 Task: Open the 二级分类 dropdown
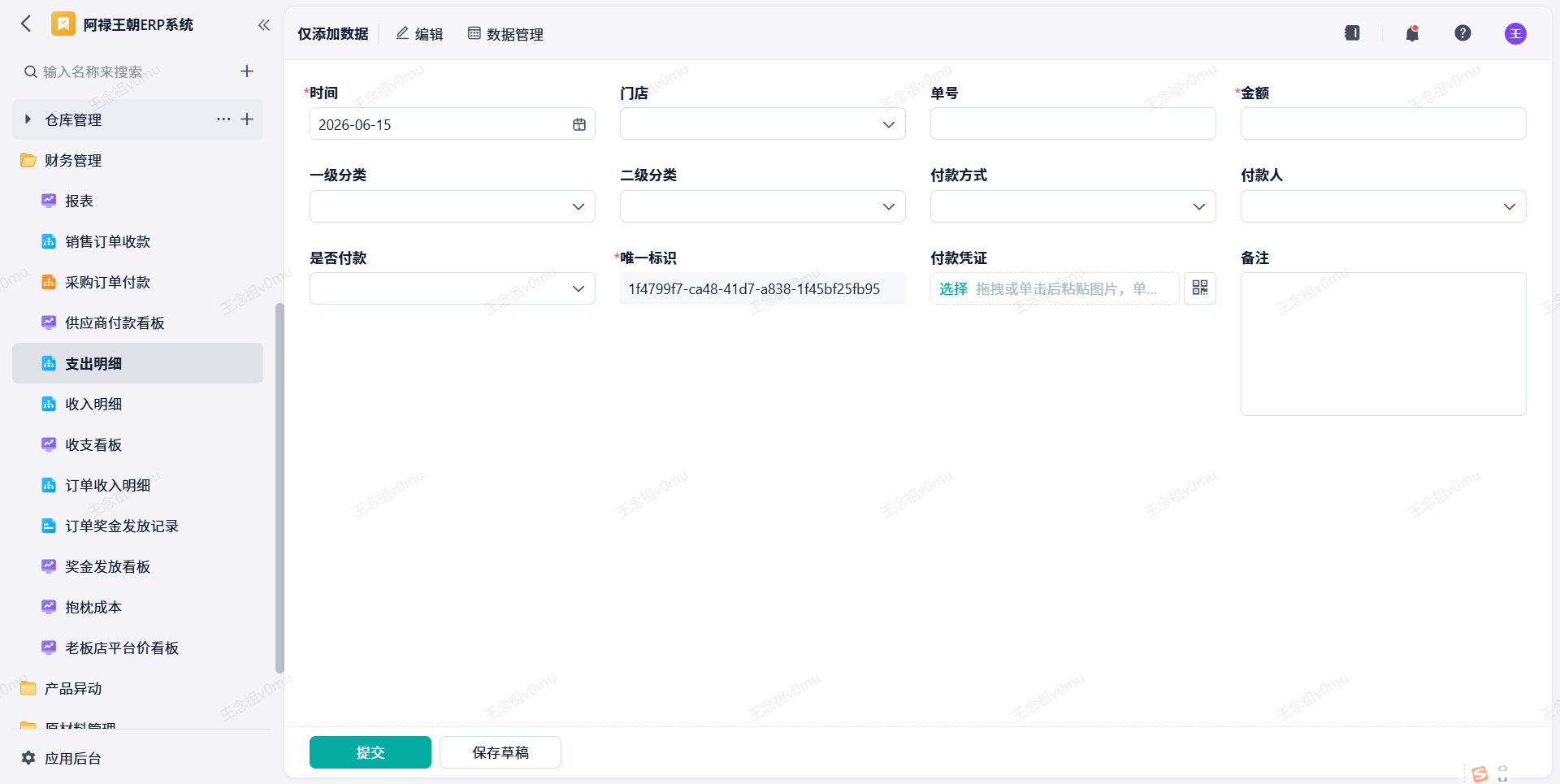(763, 206)
